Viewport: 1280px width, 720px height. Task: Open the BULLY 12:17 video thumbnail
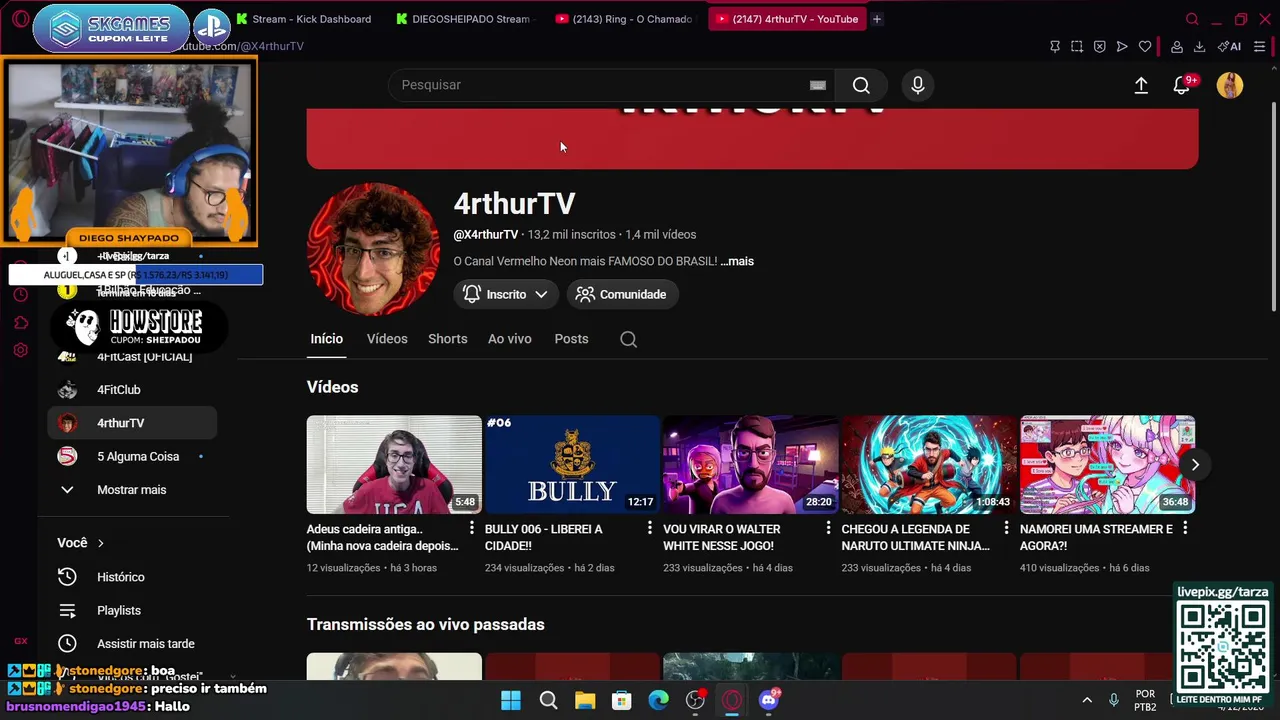coord(572,464)
